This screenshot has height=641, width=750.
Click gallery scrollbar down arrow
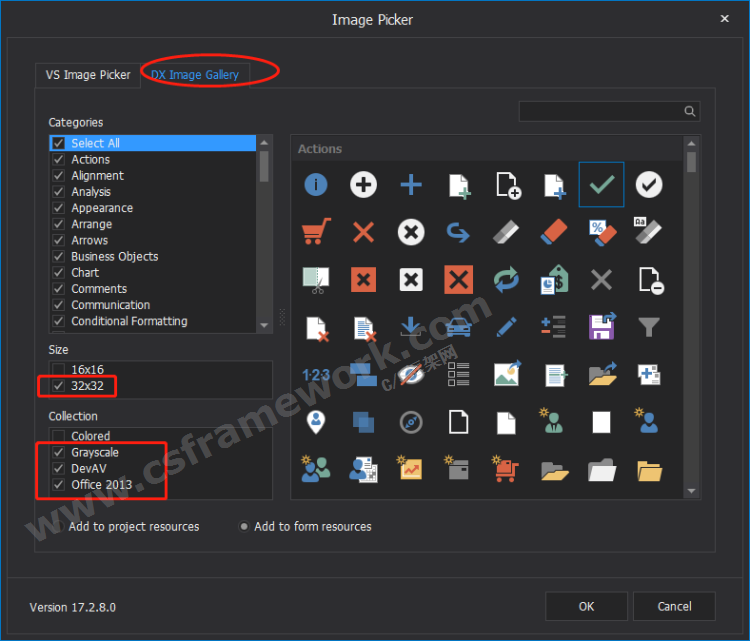(x=691, y=491)
